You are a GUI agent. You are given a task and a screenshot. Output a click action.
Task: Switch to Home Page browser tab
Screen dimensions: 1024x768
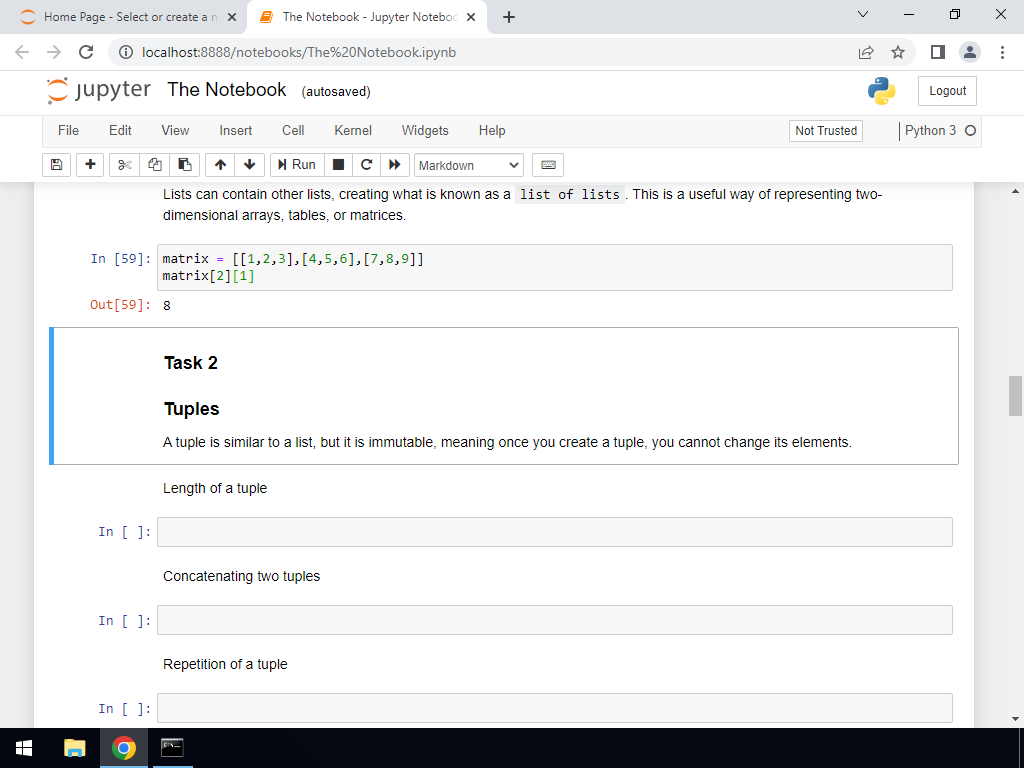point(122,17)
